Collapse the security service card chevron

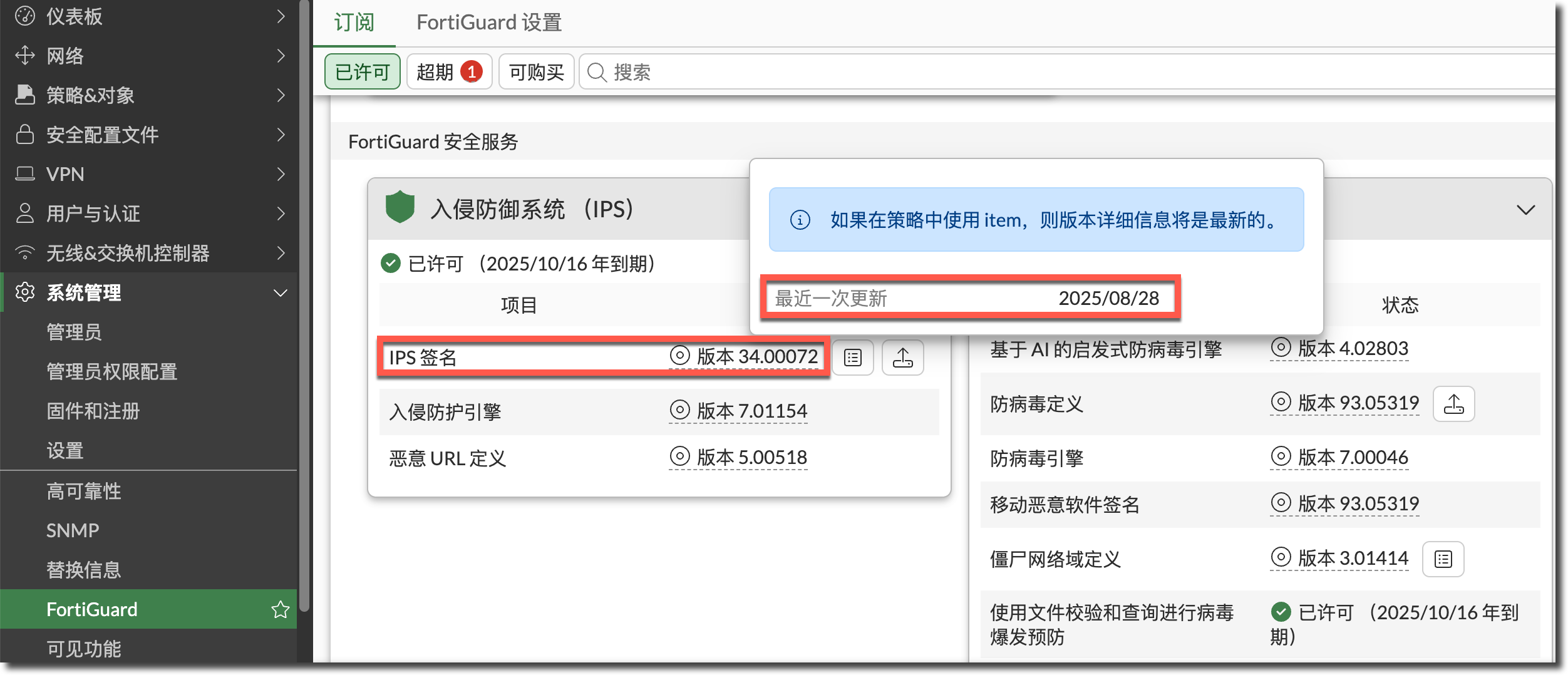pyautogui.click(x=1525, y=210)
